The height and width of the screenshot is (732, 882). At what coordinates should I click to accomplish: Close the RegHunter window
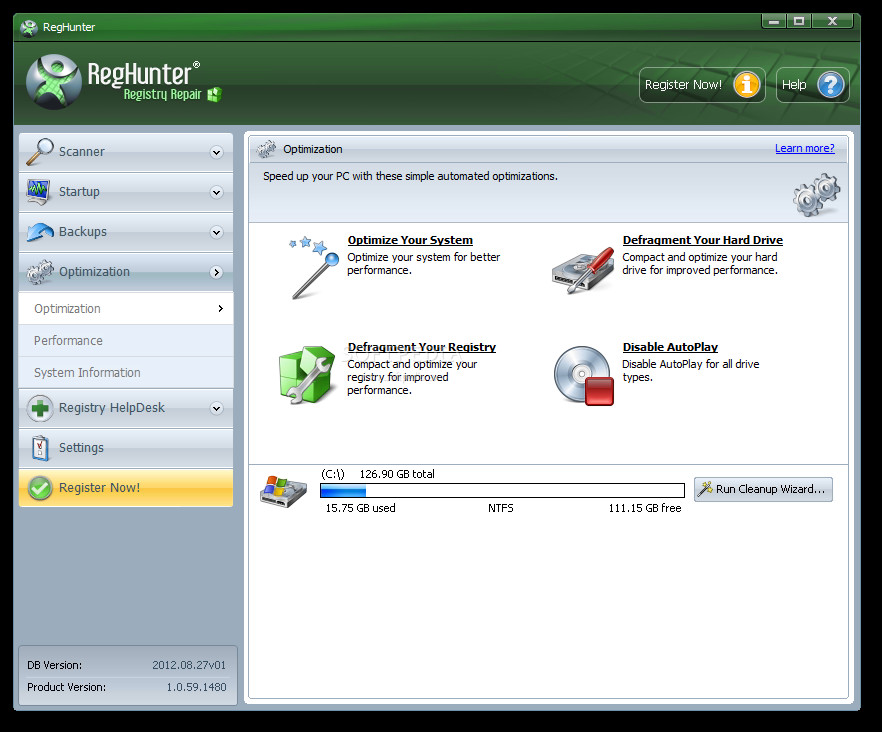[832, 21]
